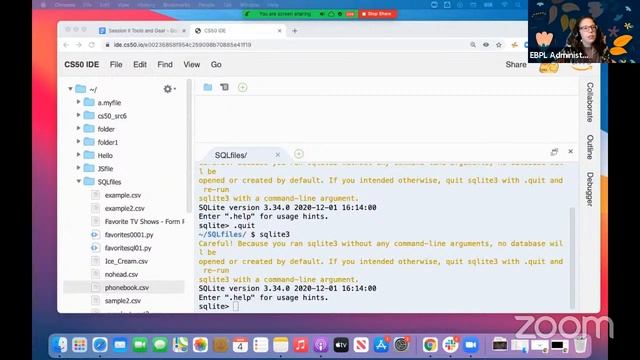The height and width of the screenshot is (360, 640).
Task: Expand the a.myfile folder
Action: point(78,102)
